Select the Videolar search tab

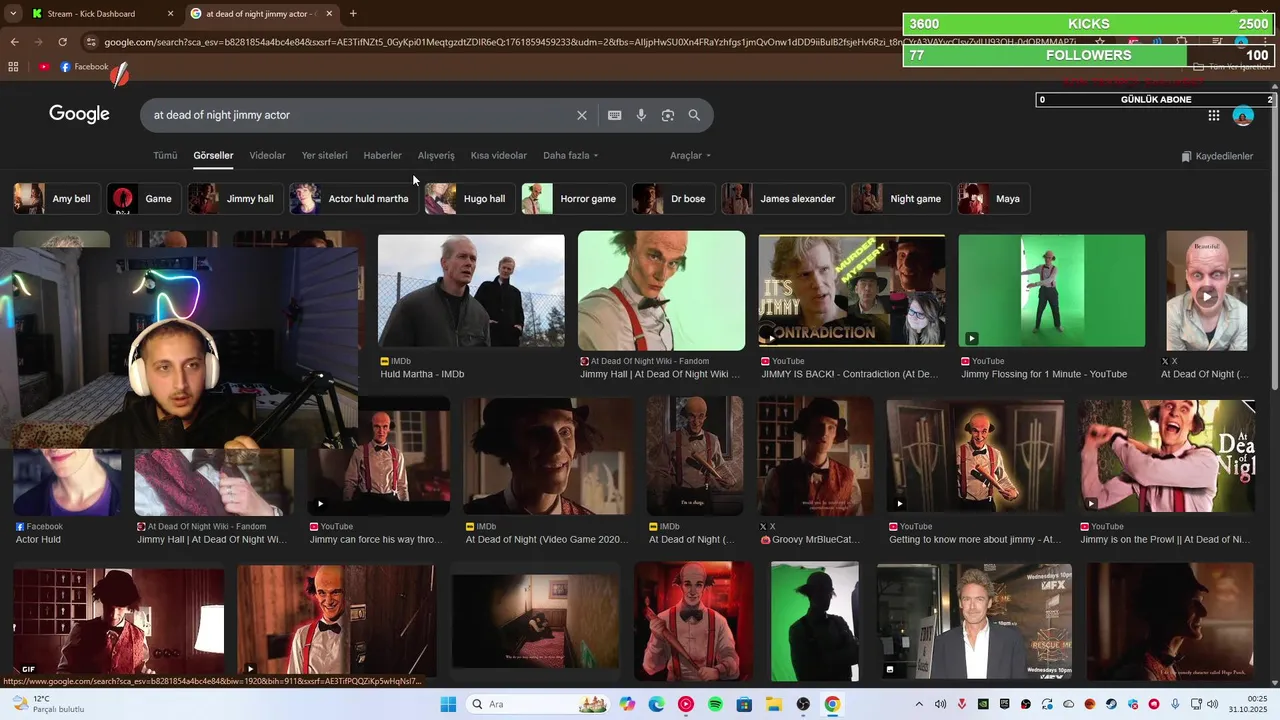pyautogui.click(x=267, y=156)
